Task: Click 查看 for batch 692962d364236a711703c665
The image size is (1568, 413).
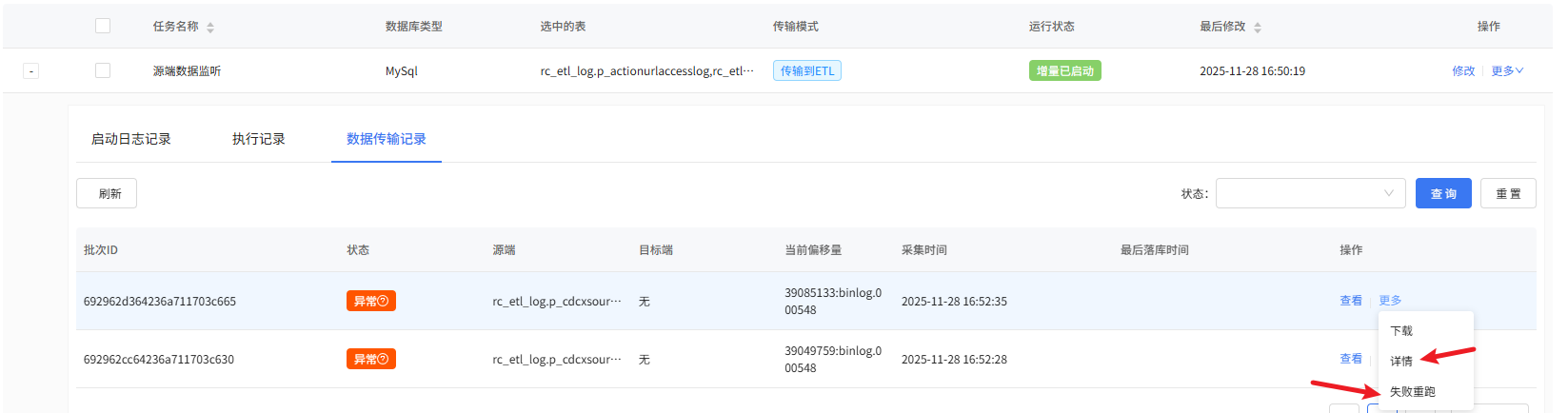Action: (x=1351, y=300)
